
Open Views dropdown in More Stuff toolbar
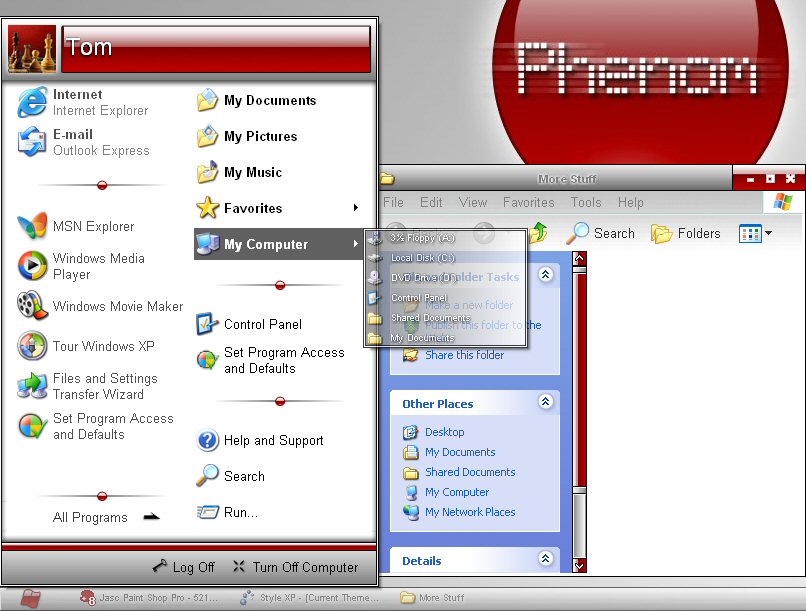755,233
